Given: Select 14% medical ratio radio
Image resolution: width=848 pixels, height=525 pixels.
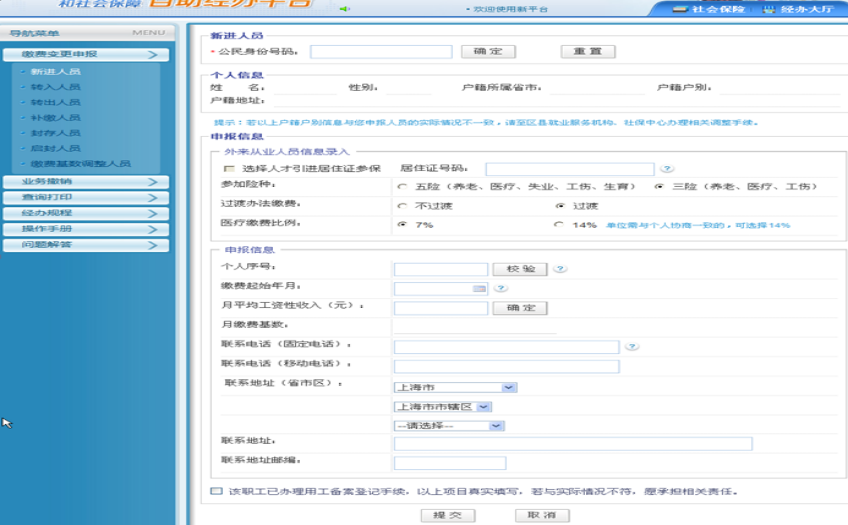Looking at the screenshot, I should click(559, 224).
